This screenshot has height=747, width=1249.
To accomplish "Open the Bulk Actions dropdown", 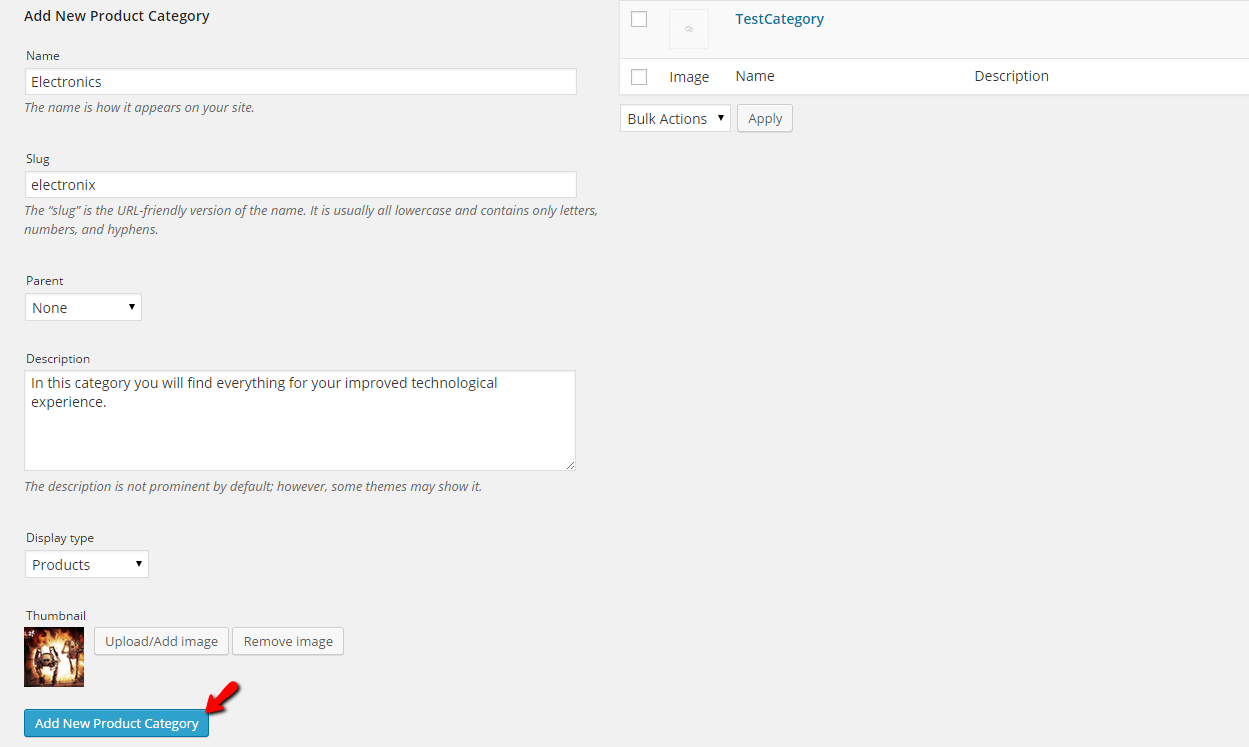I will (674, 118).
